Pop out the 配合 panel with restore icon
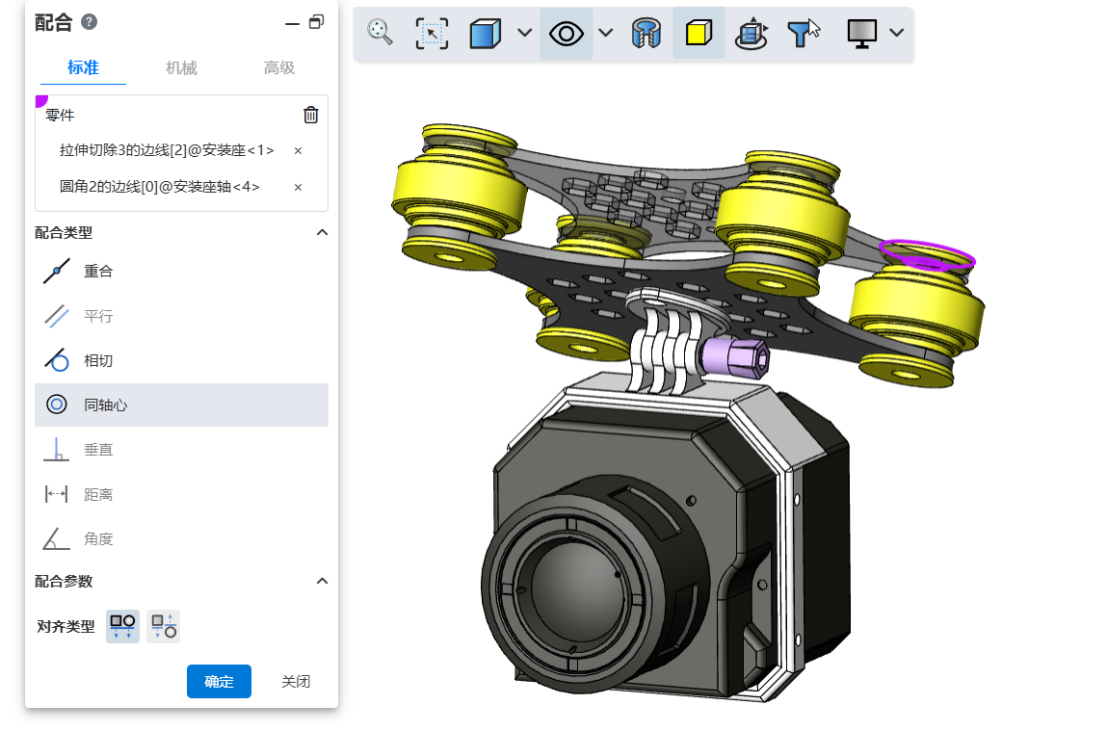This screenshot has height=732, width=1107. [x=316, y=23]
